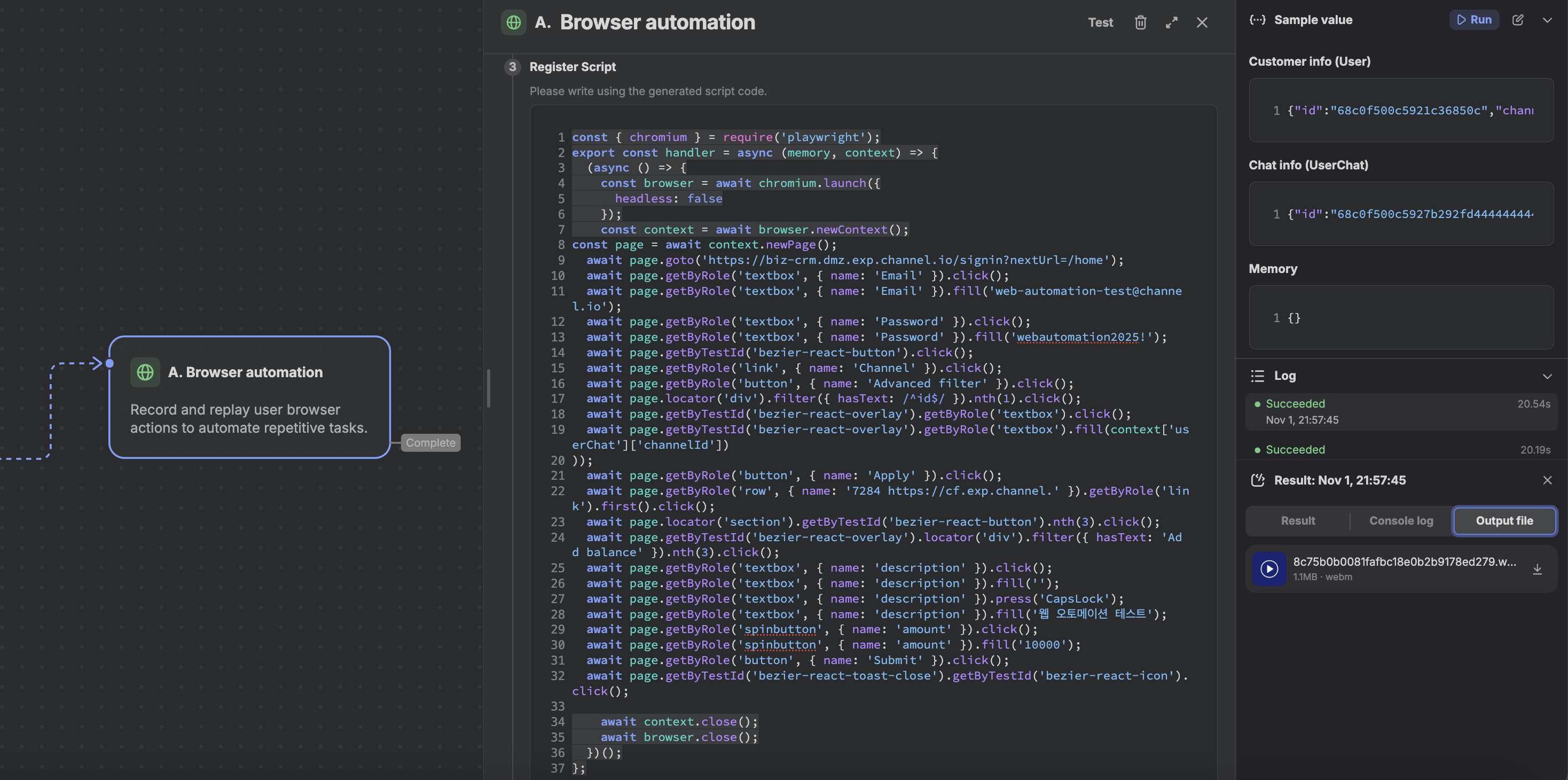Click the globe icon in the canvas node
1568x780 pixels.
(145, 372)
